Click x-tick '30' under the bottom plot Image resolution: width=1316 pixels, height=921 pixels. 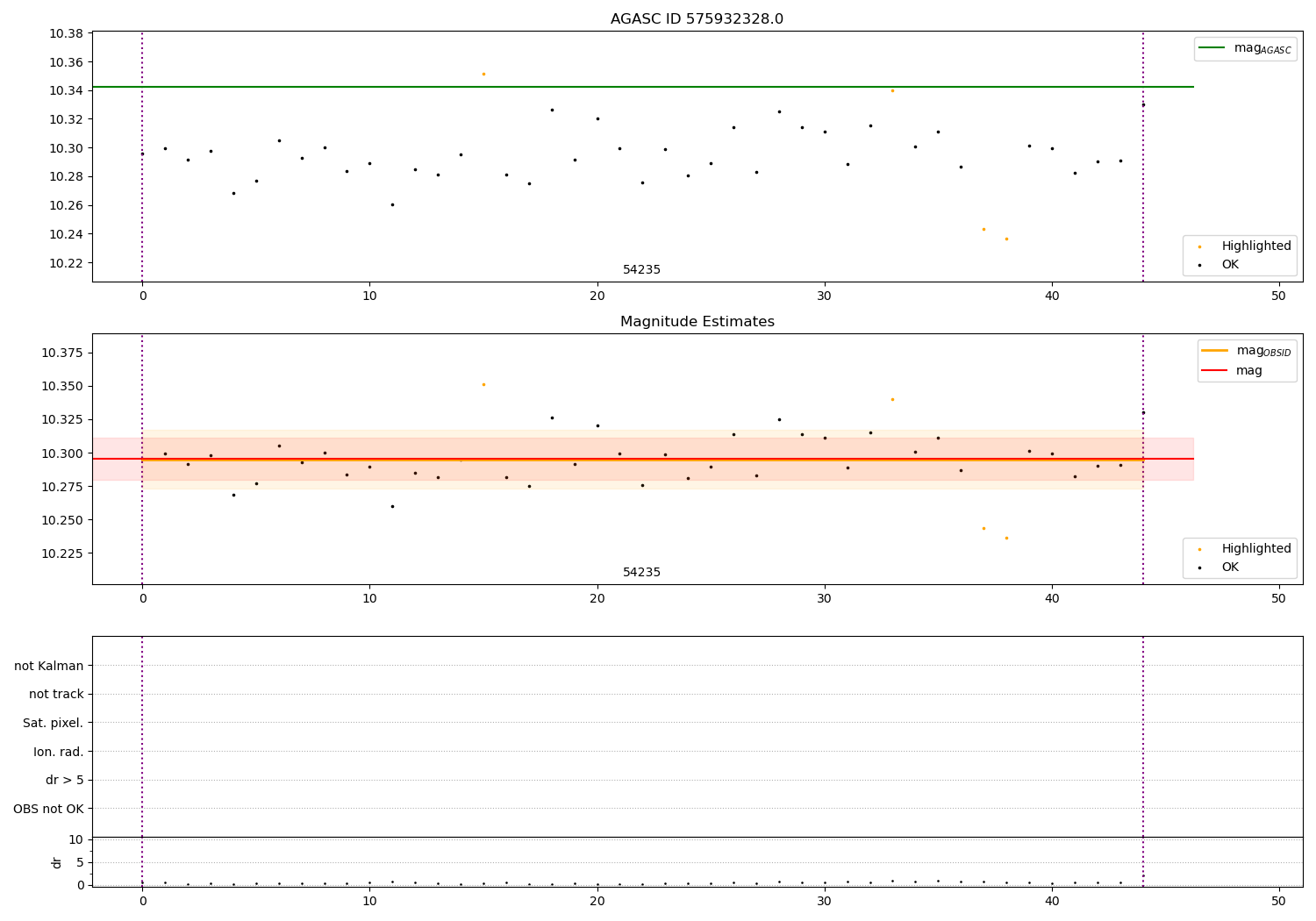tap(824, 902)
